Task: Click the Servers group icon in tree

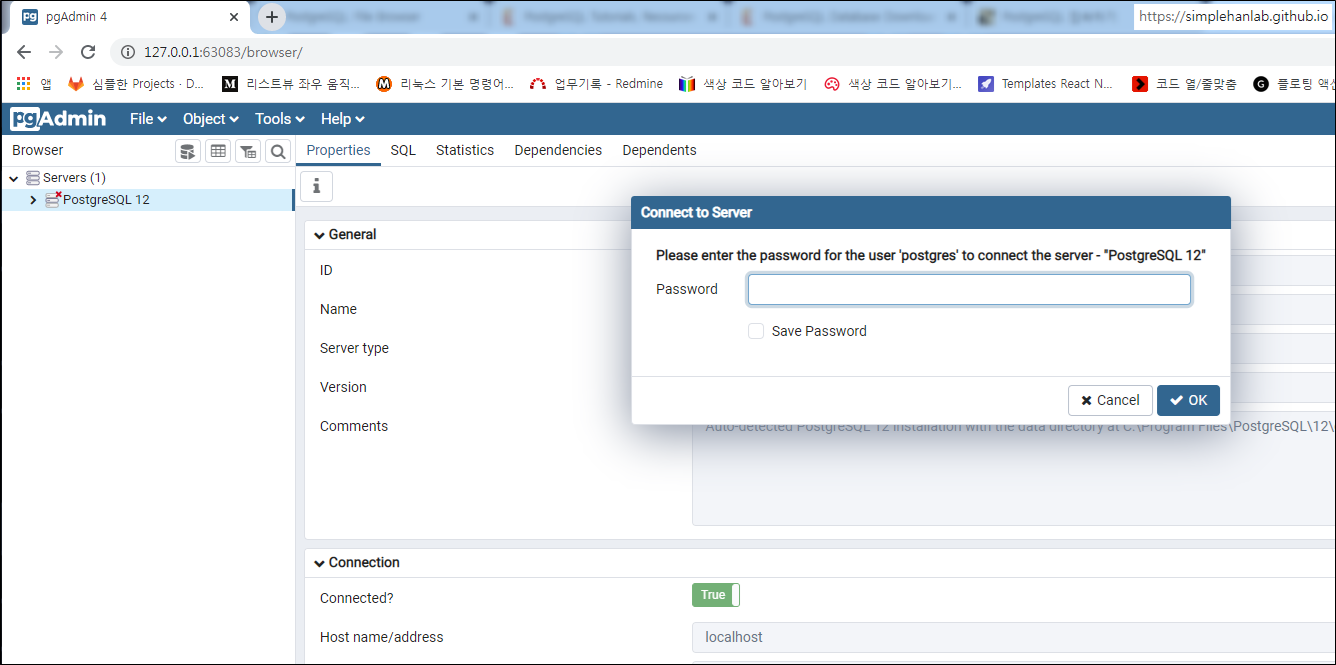Action: (x=33, y=178)
